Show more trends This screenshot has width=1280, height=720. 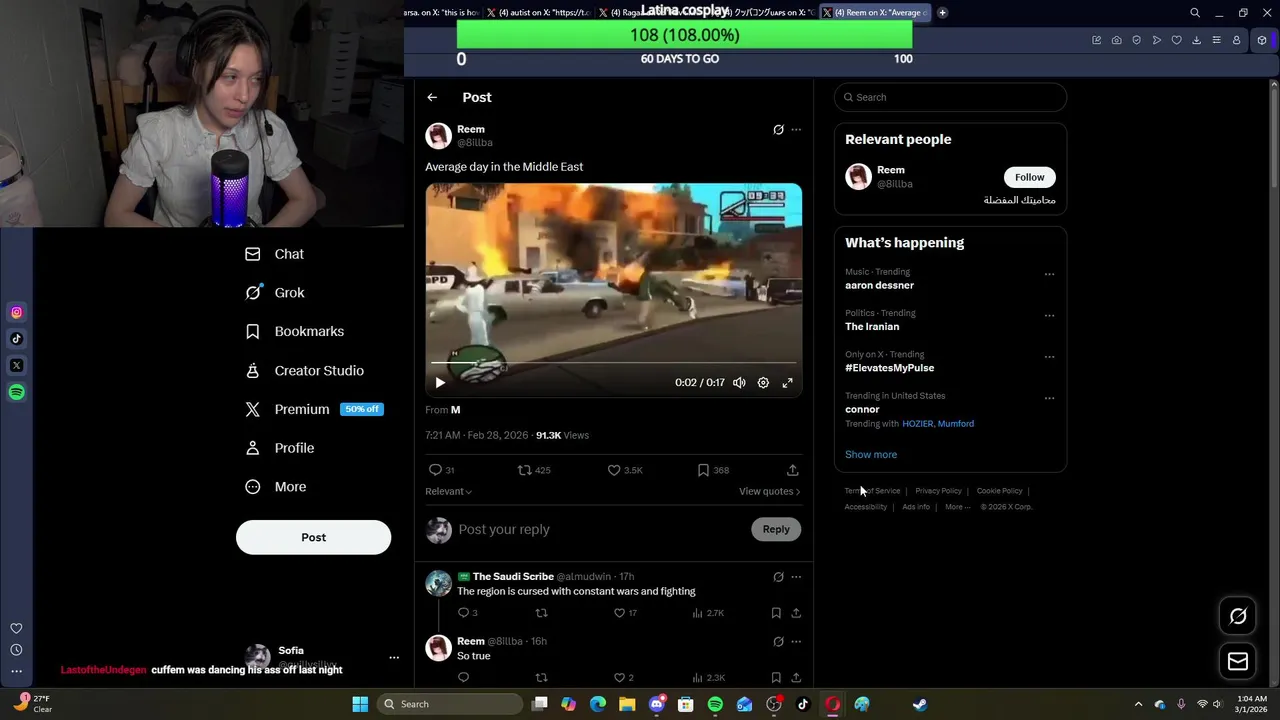point(871,454)
